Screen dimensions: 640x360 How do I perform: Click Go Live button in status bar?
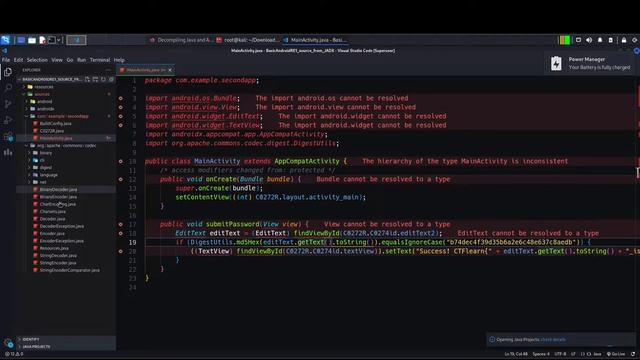[616, 354]
